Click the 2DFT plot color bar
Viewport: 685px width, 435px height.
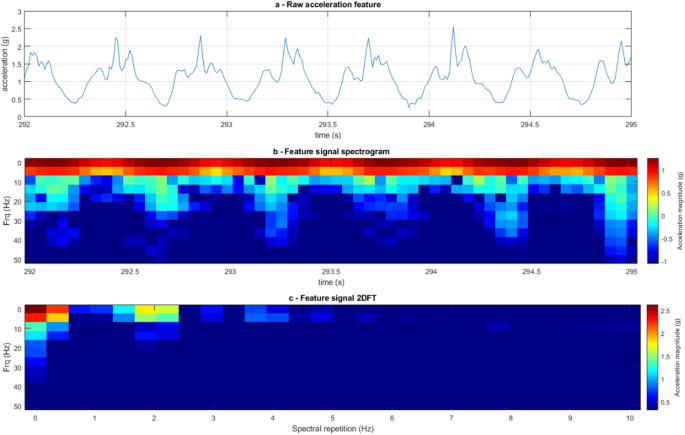651,357
